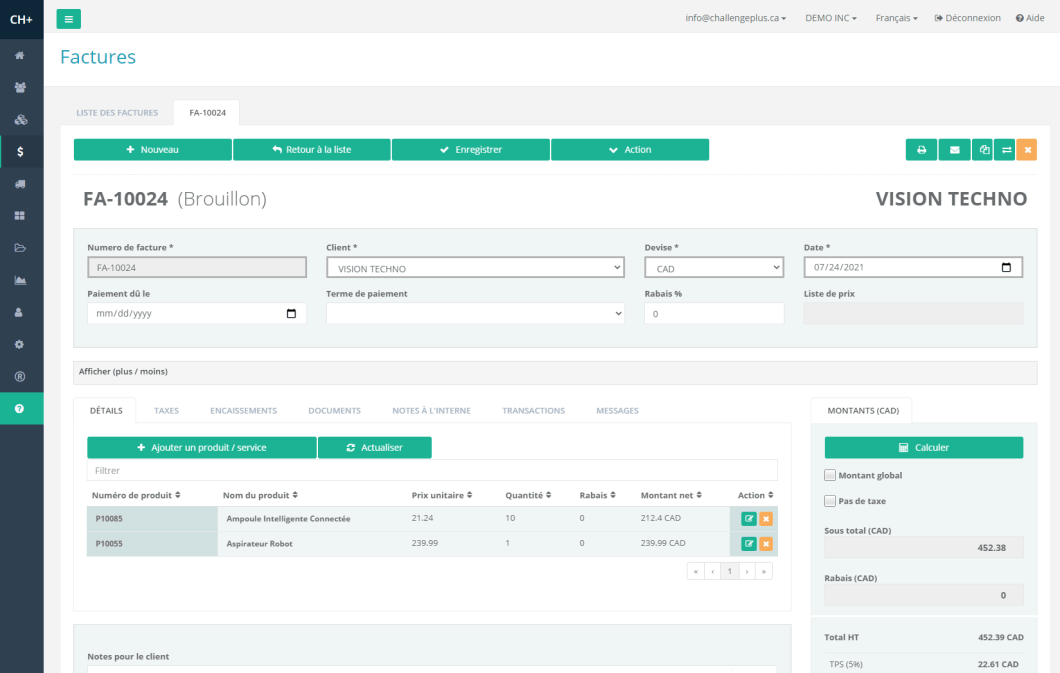The image size is (1060, 673).
Task: Open the home icon in the sidebar
Action: click(x=20, y=55)
